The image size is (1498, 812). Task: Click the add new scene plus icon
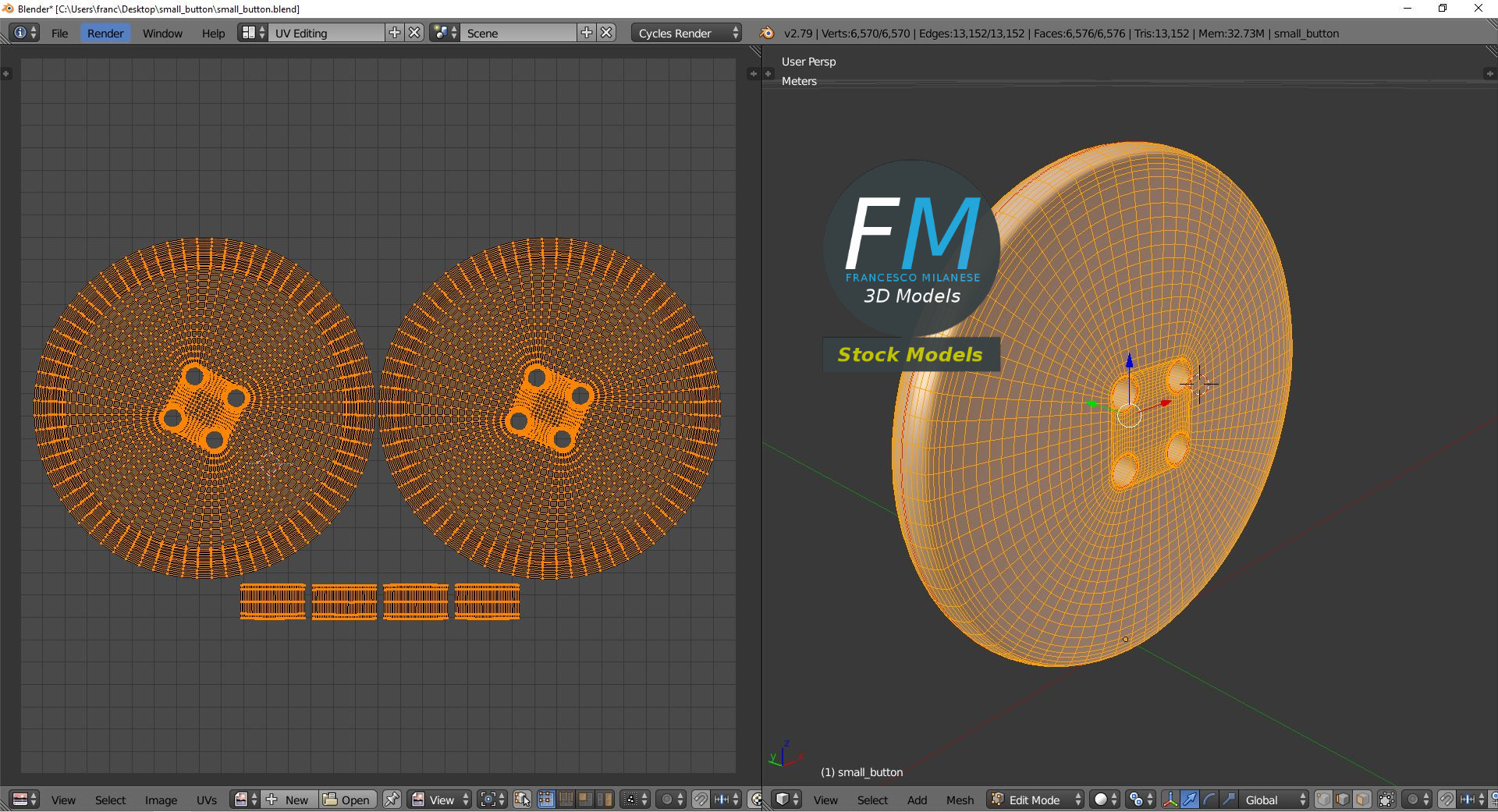tap(587, 33)
